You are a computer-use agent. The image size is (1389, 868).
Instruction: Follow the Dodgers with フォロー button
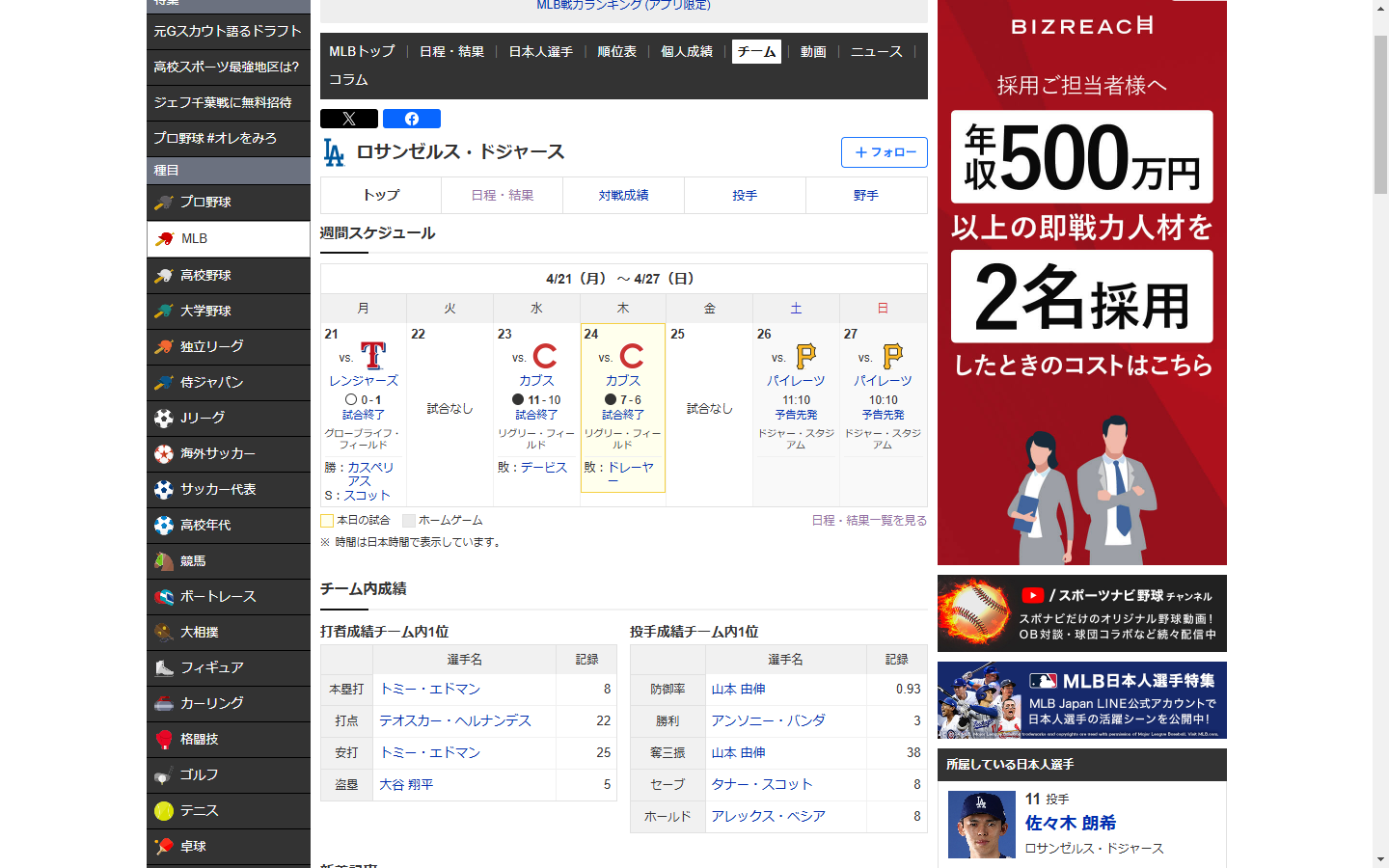tap(885, 152)
